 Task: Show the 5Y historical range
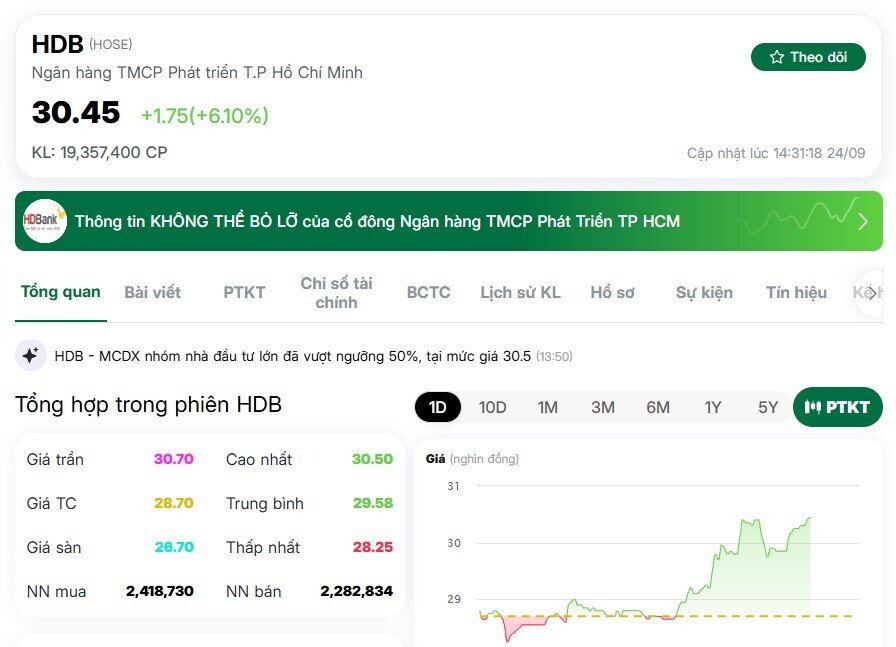767,407
